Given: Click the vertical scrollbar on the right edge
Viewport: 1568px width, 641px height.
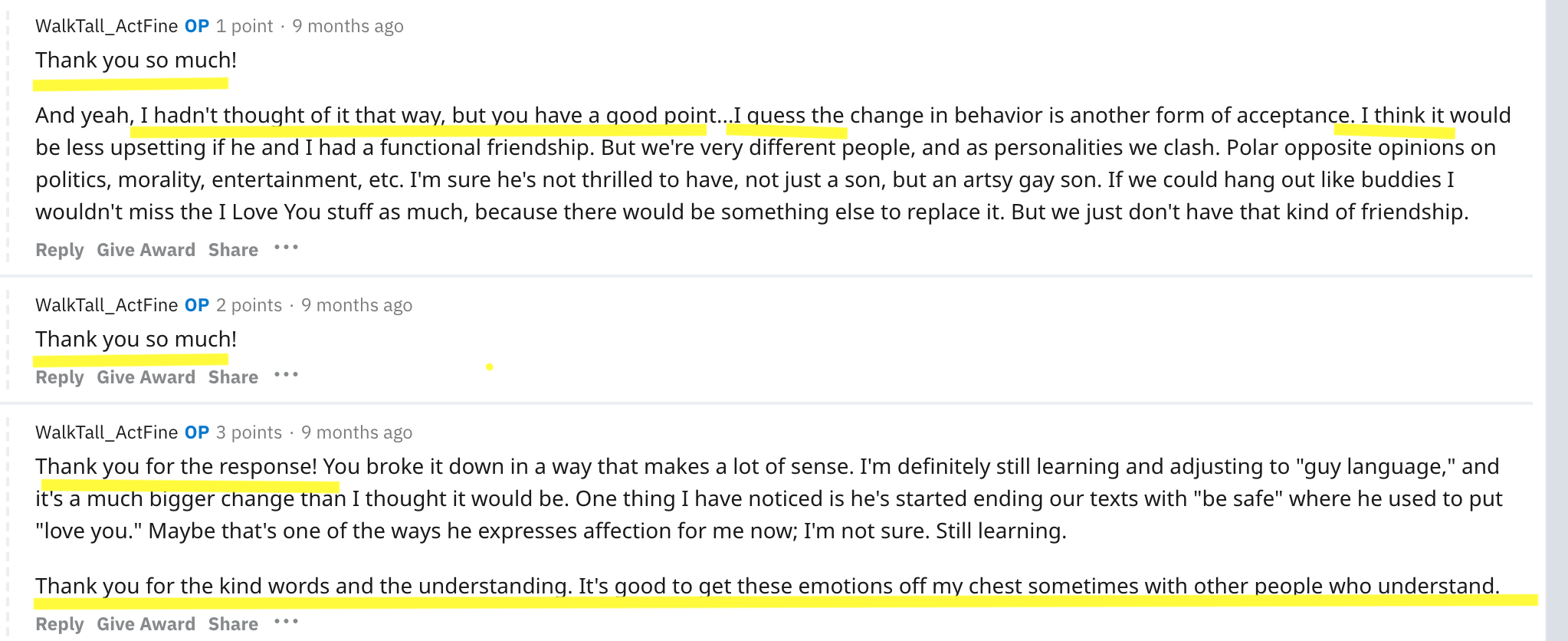Looking at the screenshot, I should 1557,320.
